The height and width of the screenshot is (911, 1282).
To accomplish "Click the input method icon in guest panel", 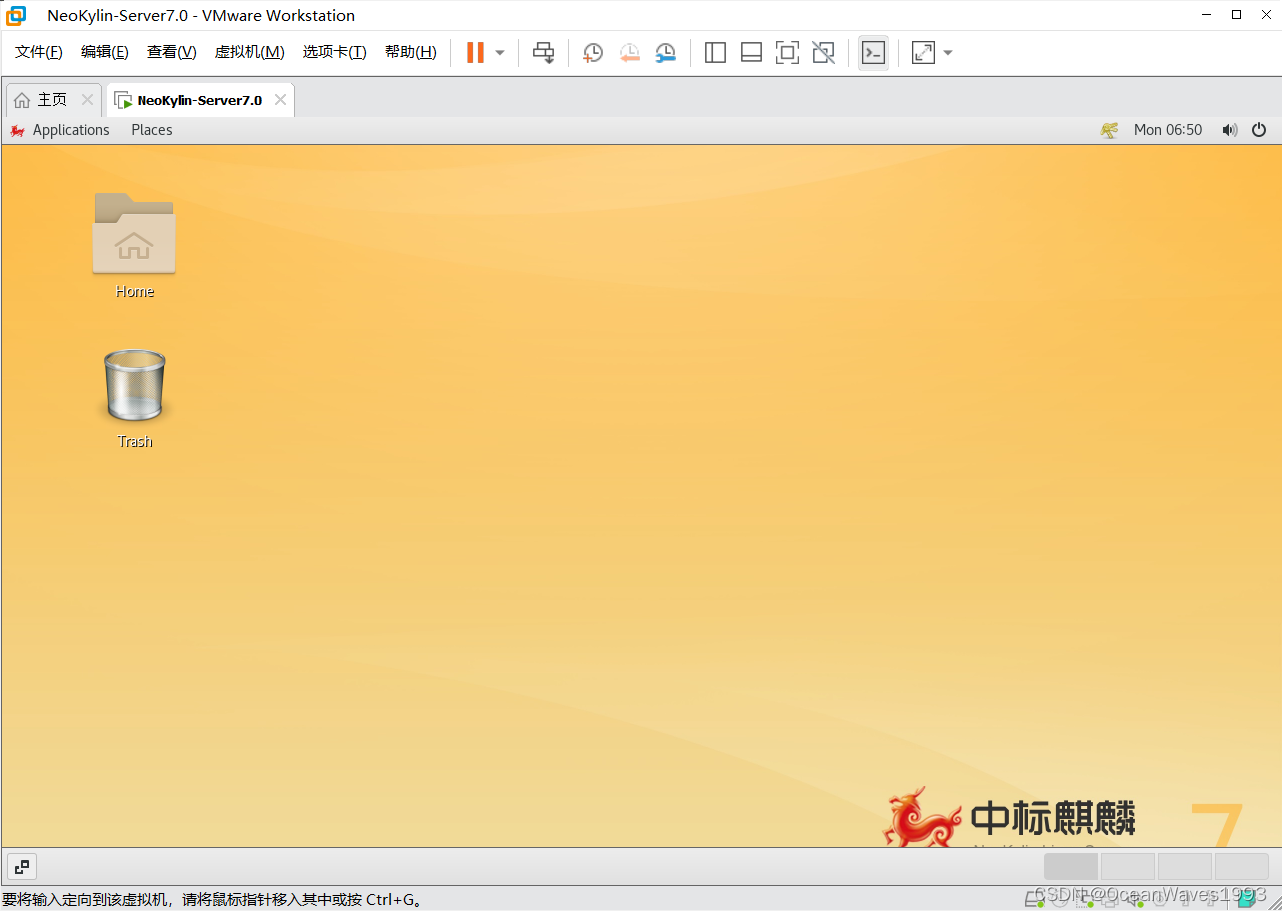I will 1109,130.
